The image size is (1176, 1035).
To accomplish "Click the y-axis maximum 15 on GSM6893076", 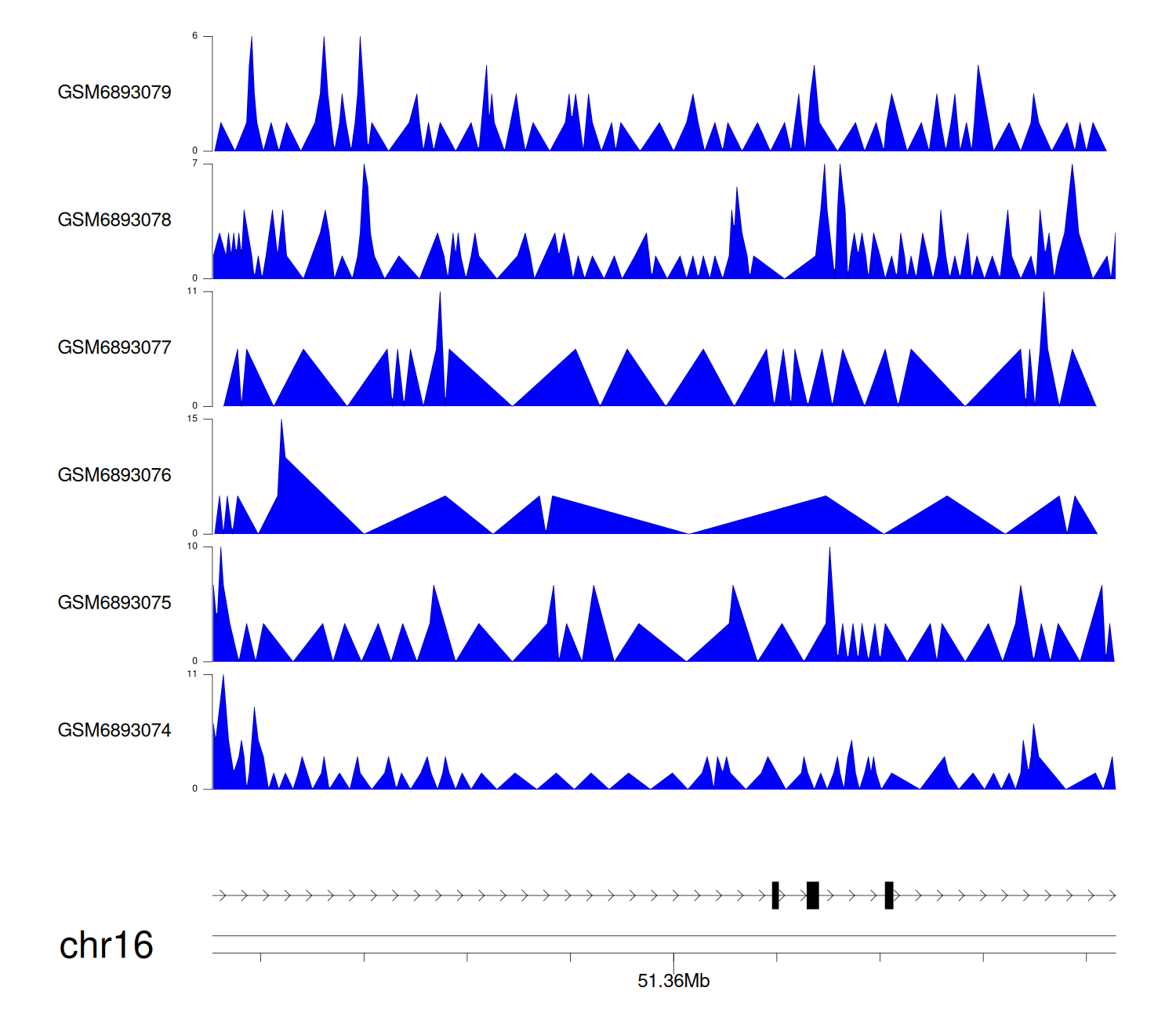I will 193,419.
